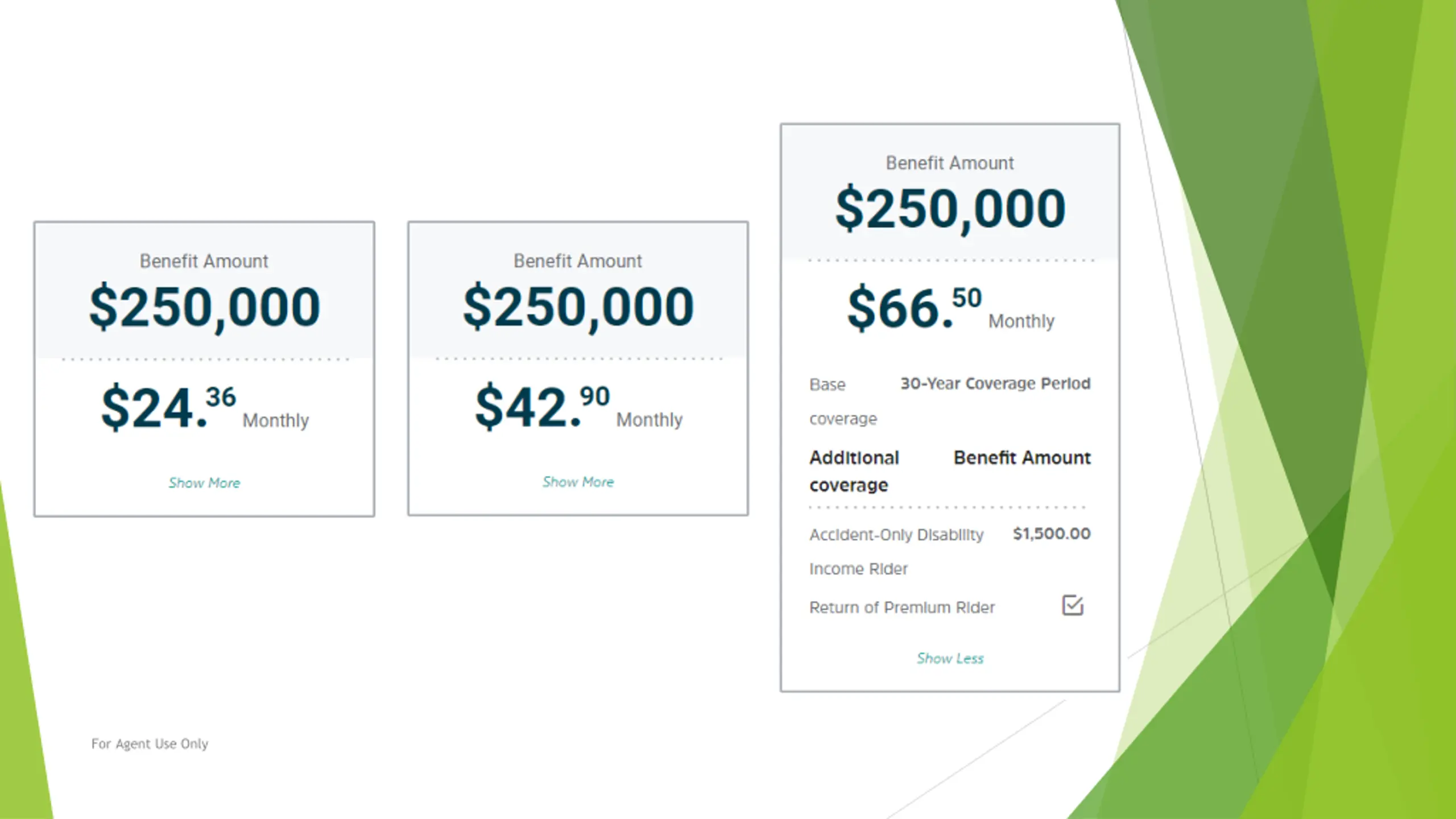Click the 30-Year Coverage Period text
1456x819 pixels.
coord(995,384)
